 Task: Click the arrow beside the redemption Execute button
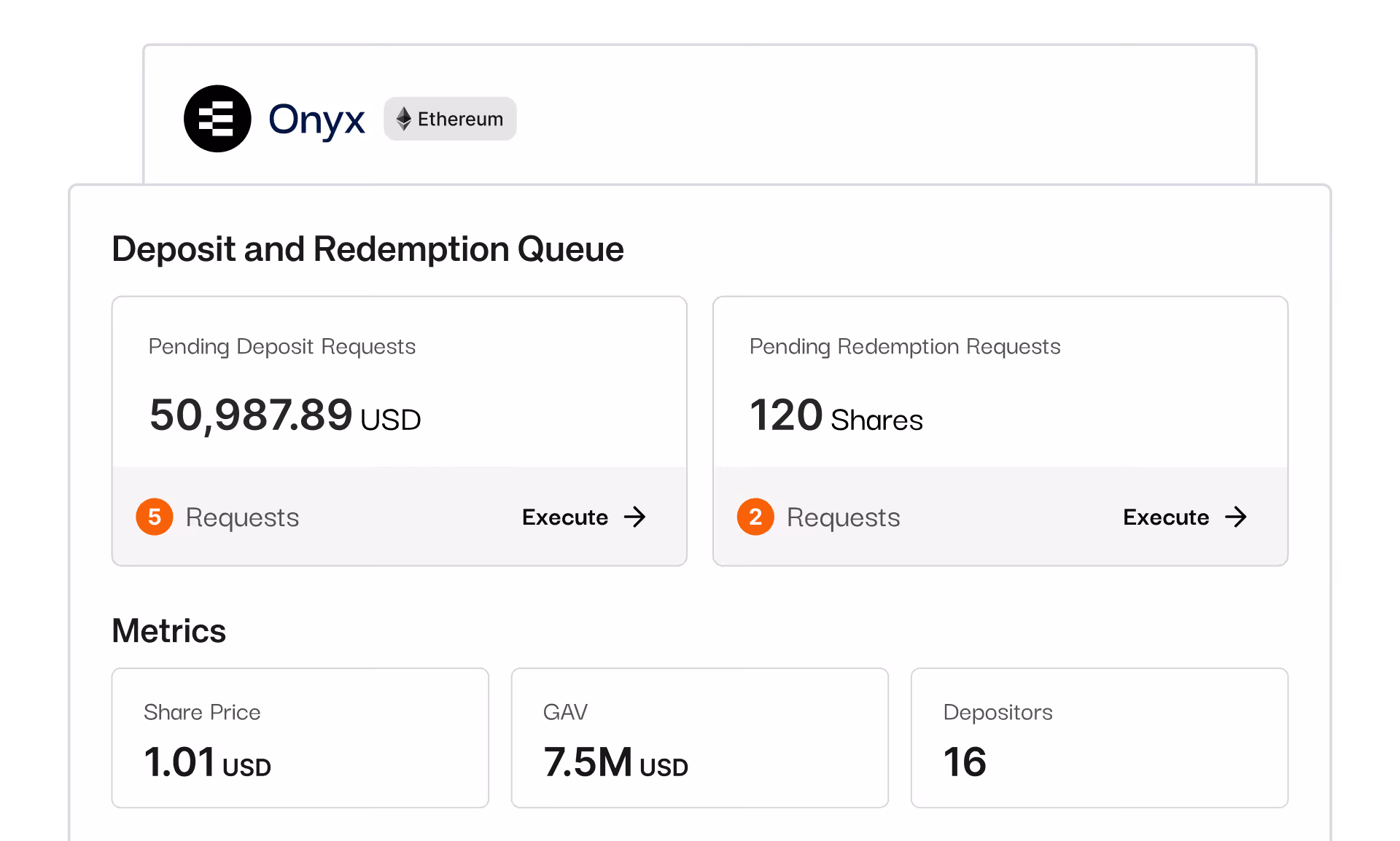1236,517
